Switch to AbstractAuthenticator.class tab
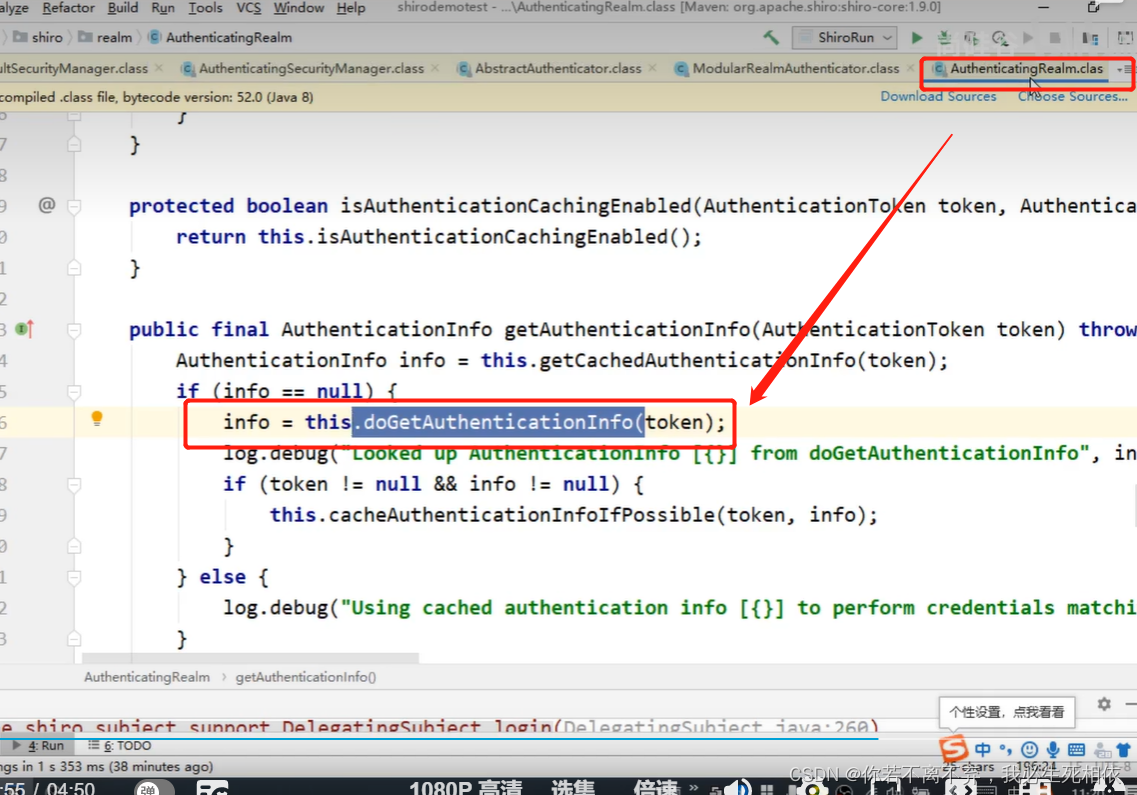 [558, 68]
